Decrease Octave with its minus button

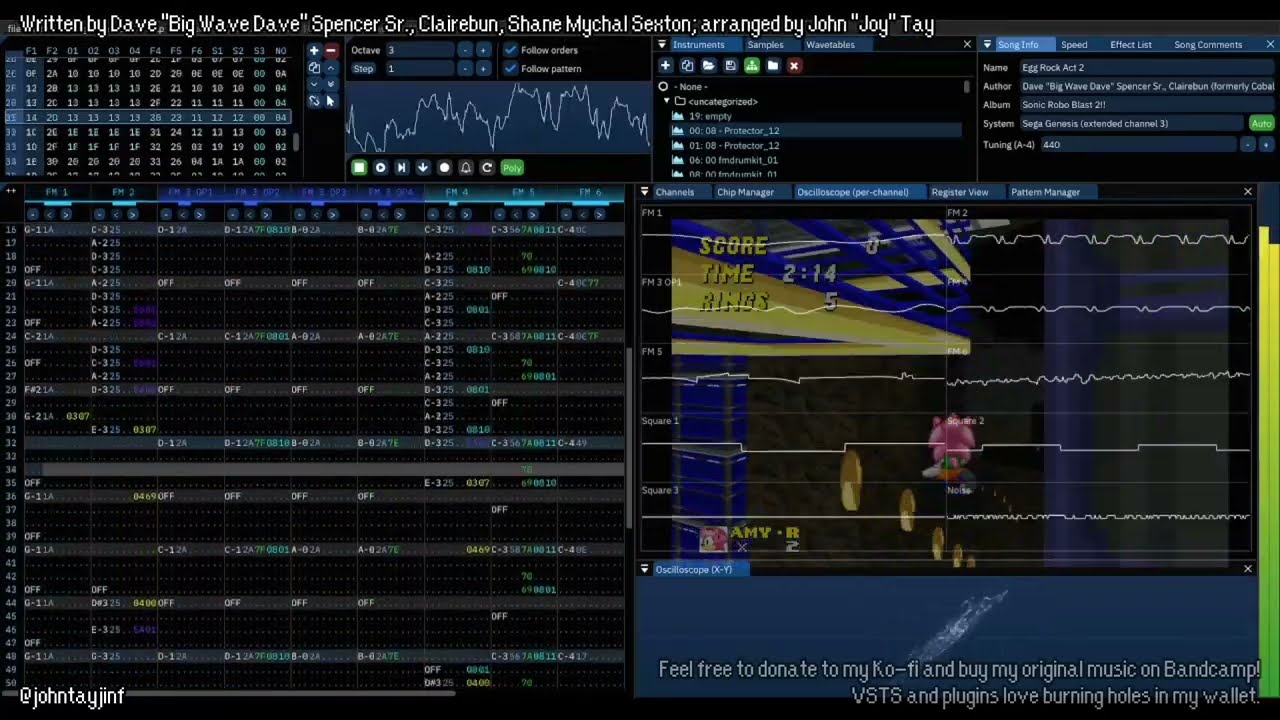coord(465,50)
